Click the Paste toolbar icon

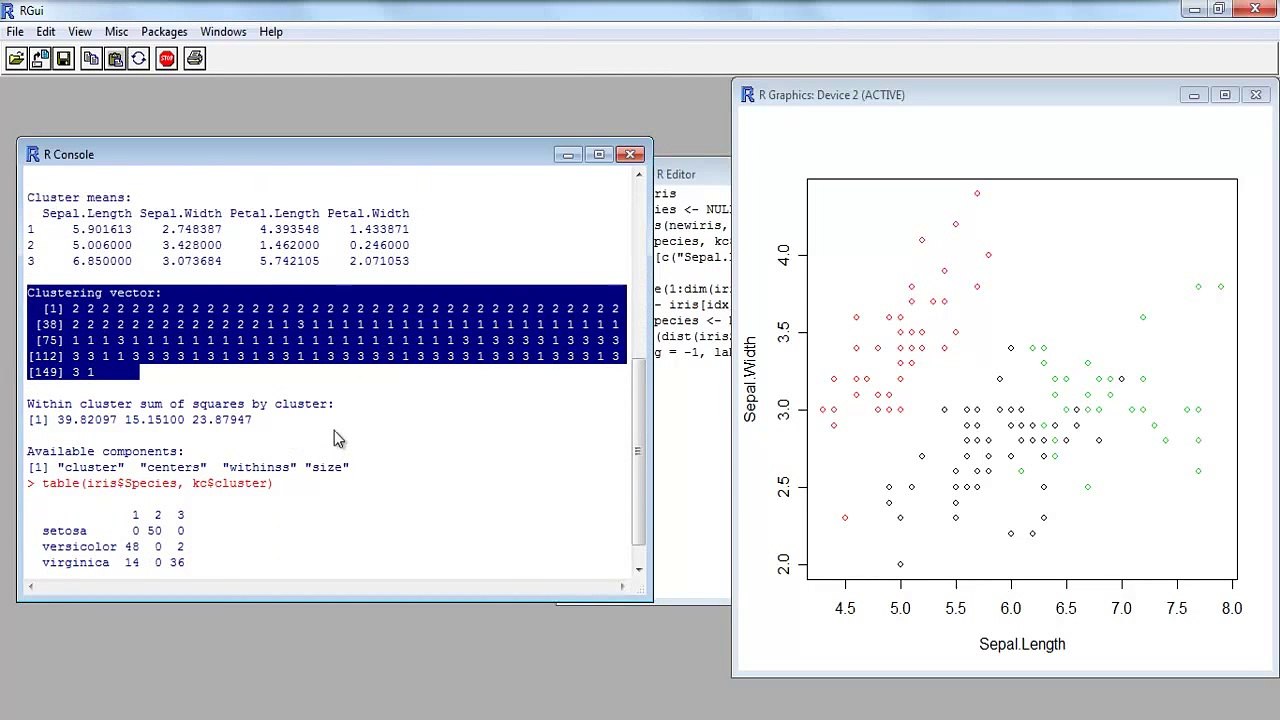click(115, 59)
